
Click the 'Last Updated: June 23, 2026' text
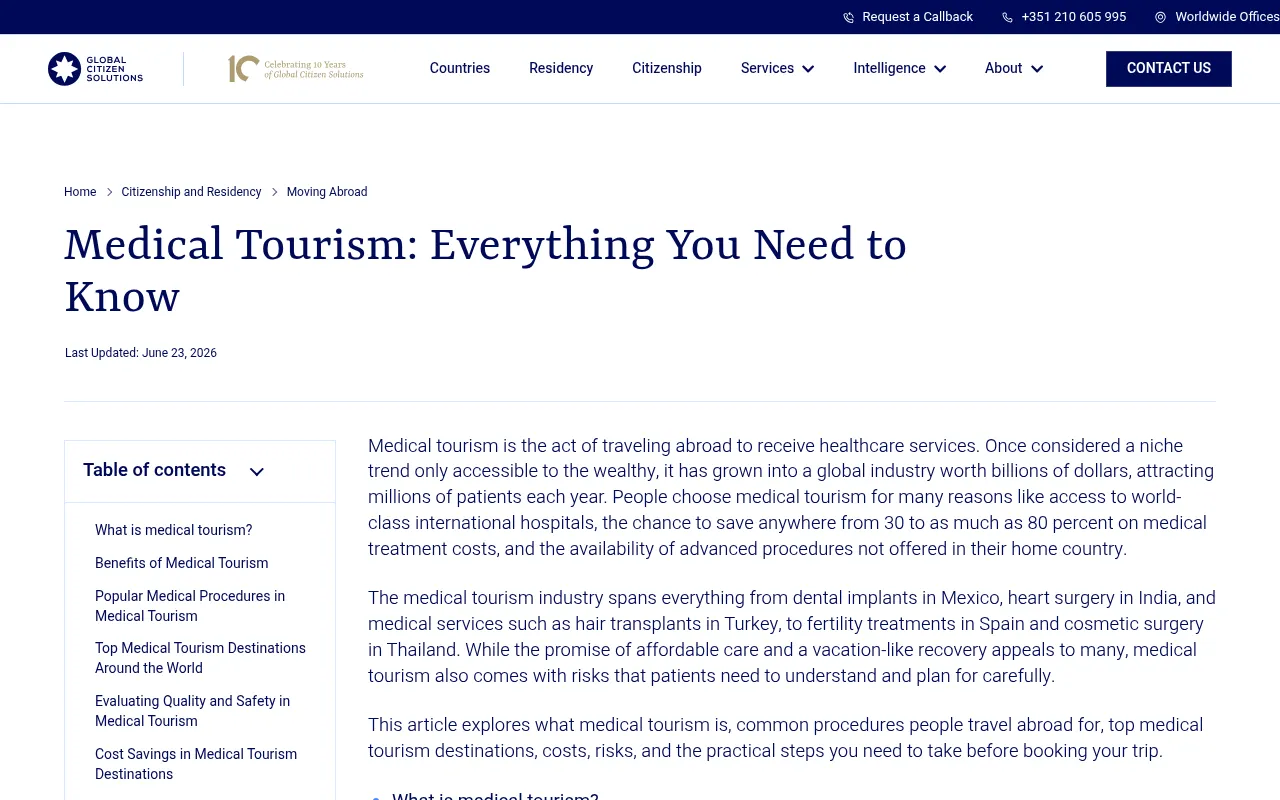pyautogui.click(x=141, y=353)
